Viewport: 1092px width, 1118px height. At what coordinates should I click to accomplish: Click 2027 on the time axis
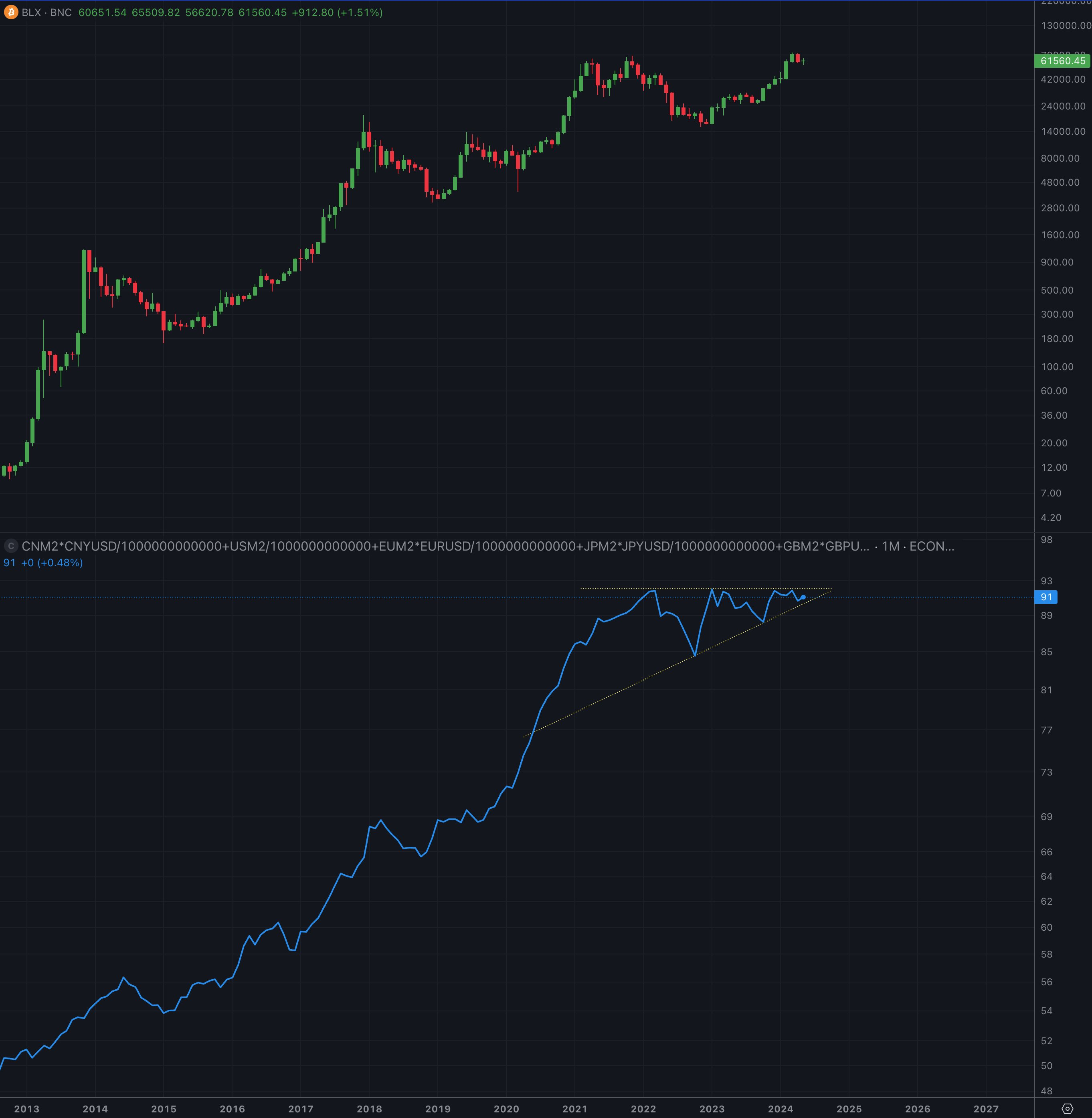pyautogui.click(x=986, y=1109)
